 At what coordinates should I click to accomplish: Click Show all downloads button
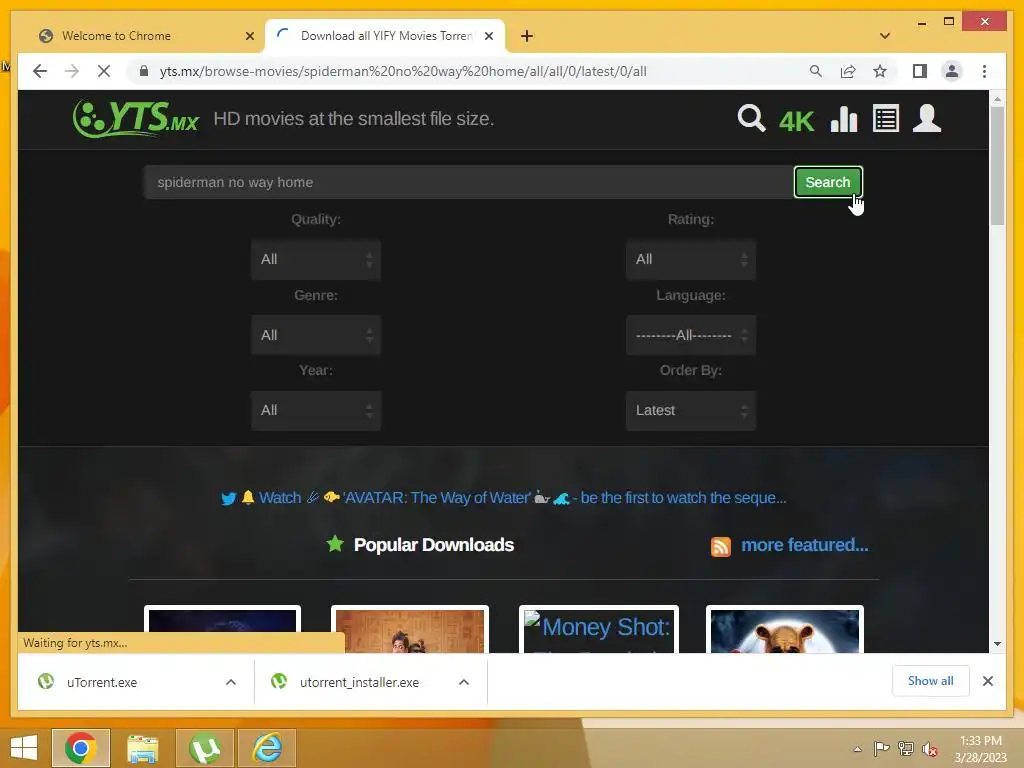click(930, 681)
